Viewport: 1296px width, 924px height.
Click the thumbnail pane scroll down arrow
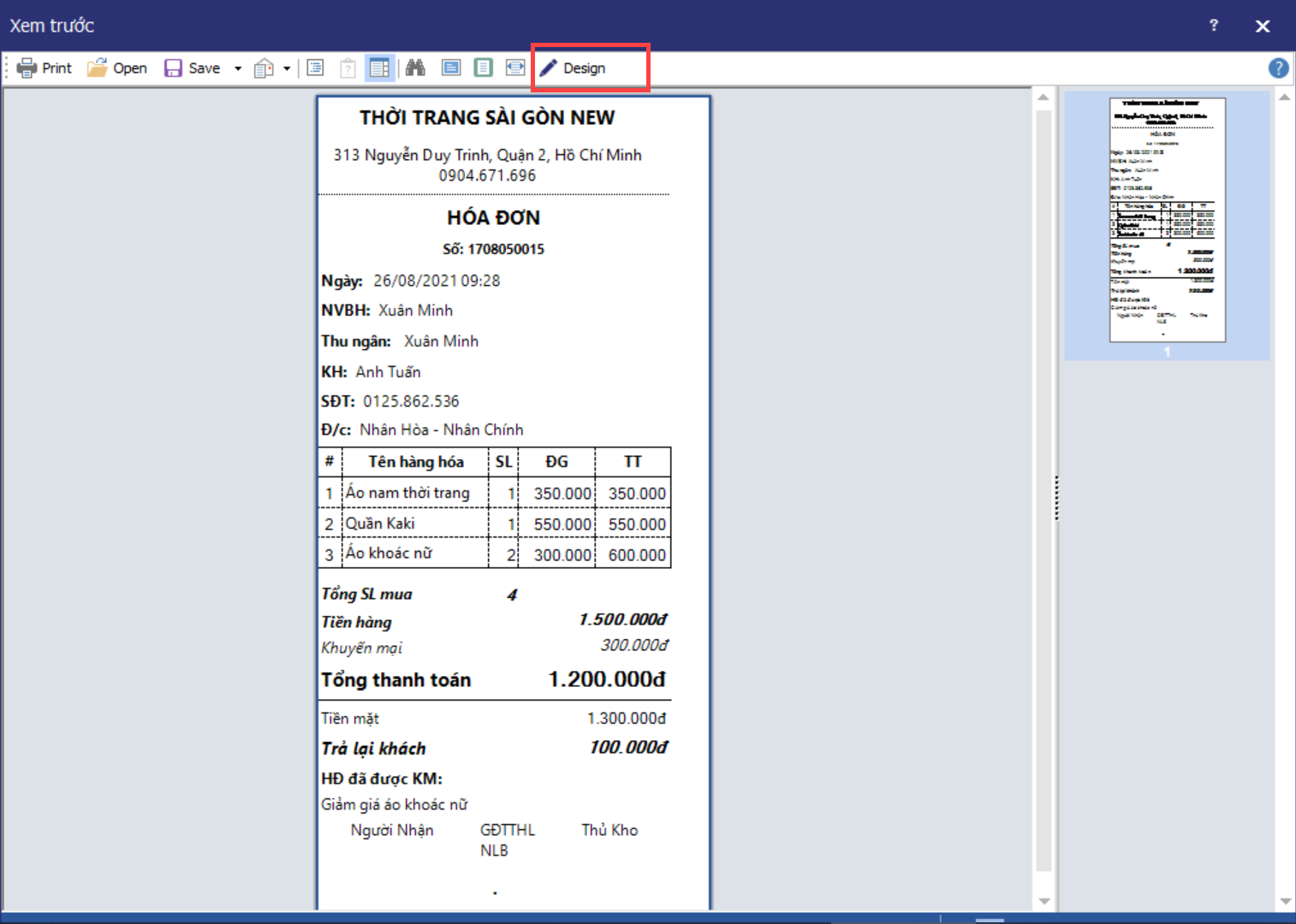(1285, 901)
